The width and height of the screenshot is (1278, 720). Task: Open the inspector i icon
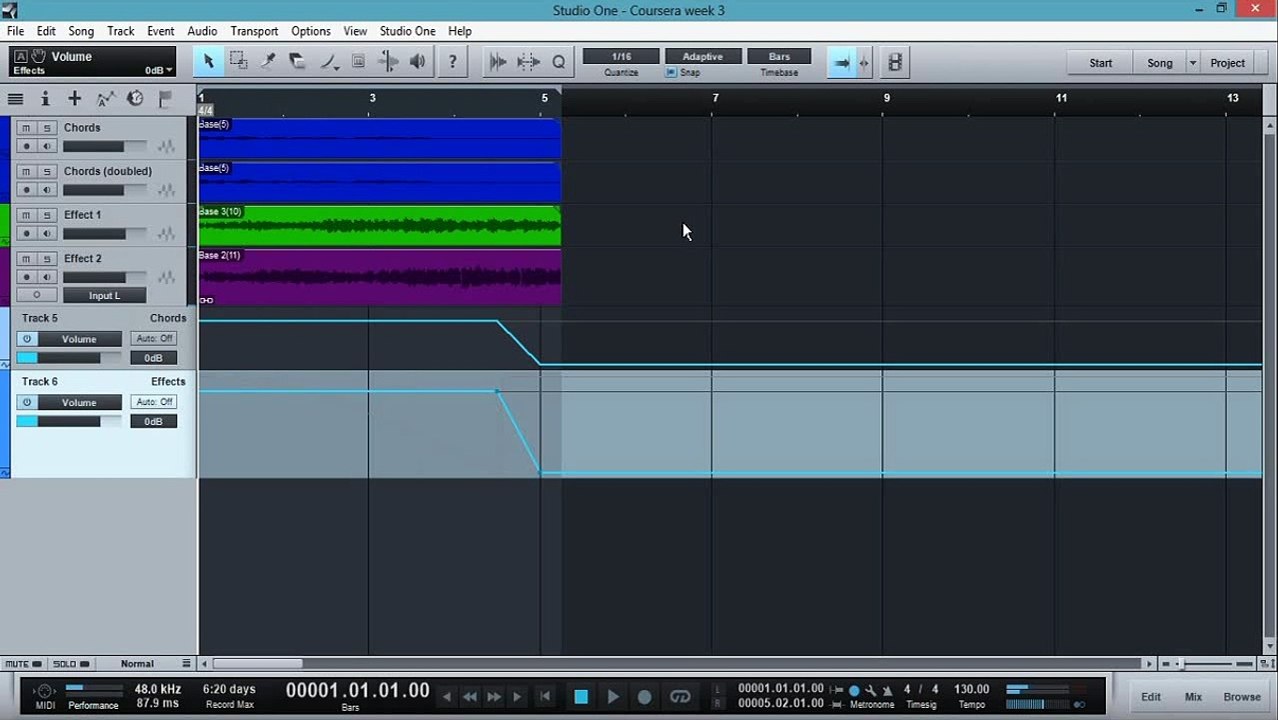pyautogui.click(x=45, y=98)
